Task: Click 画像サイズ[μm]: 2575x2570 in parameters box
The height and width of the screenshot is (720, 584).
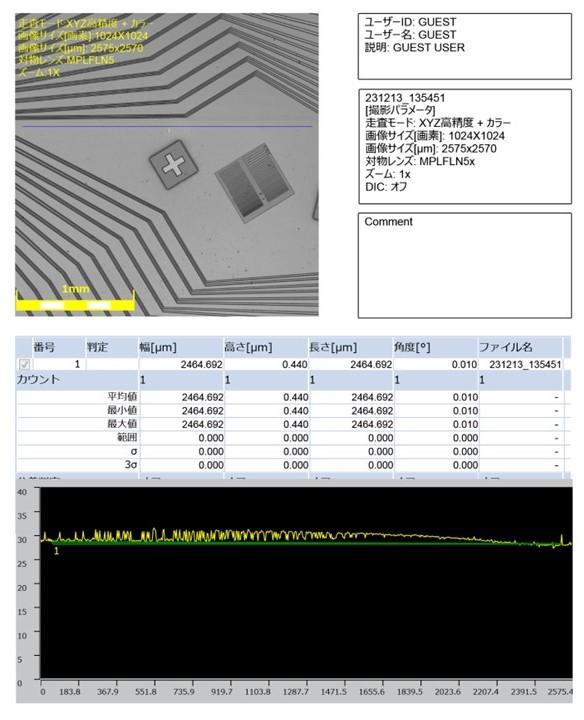Action: pyautogui.click(x=431, y=149)
